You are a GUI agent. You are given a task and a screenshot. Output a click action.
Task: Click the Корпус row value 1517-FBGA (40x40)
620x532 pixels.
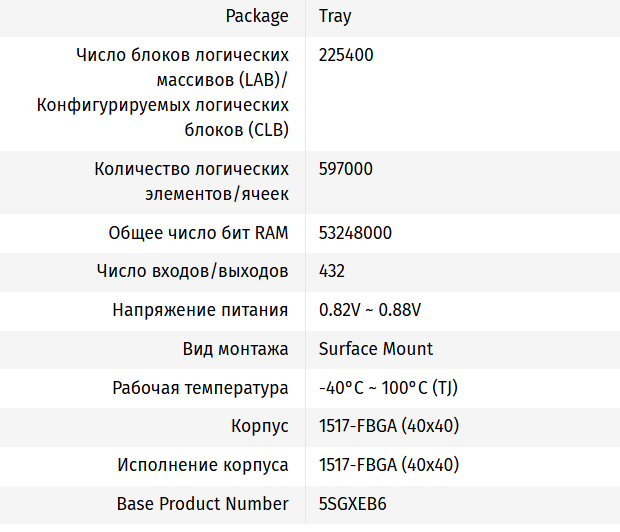[388, 426]
